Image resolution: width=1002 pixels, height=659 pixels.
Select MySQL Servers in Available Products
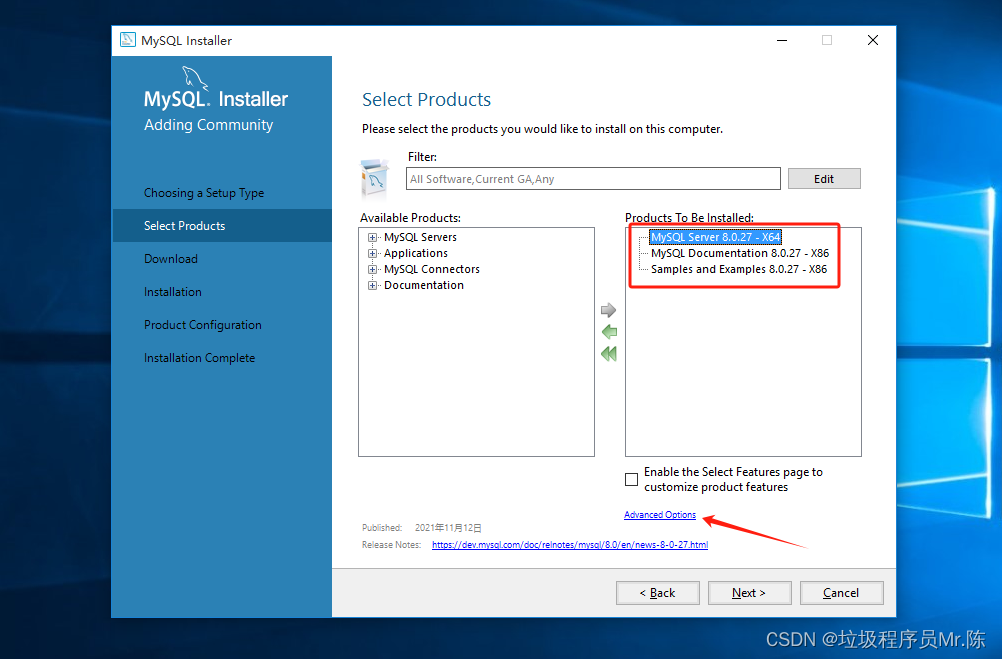(x=420, y=237)
